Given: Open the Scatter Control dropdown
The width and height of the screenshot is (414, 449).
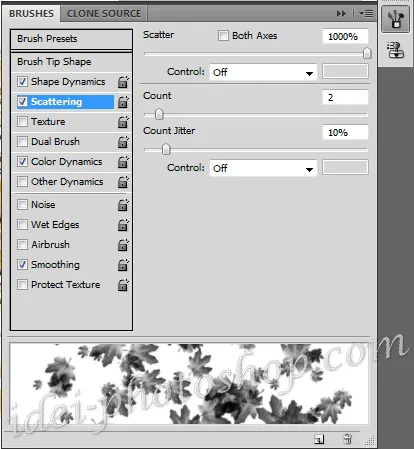Looking at the screenshot, I should pos(263,72).
